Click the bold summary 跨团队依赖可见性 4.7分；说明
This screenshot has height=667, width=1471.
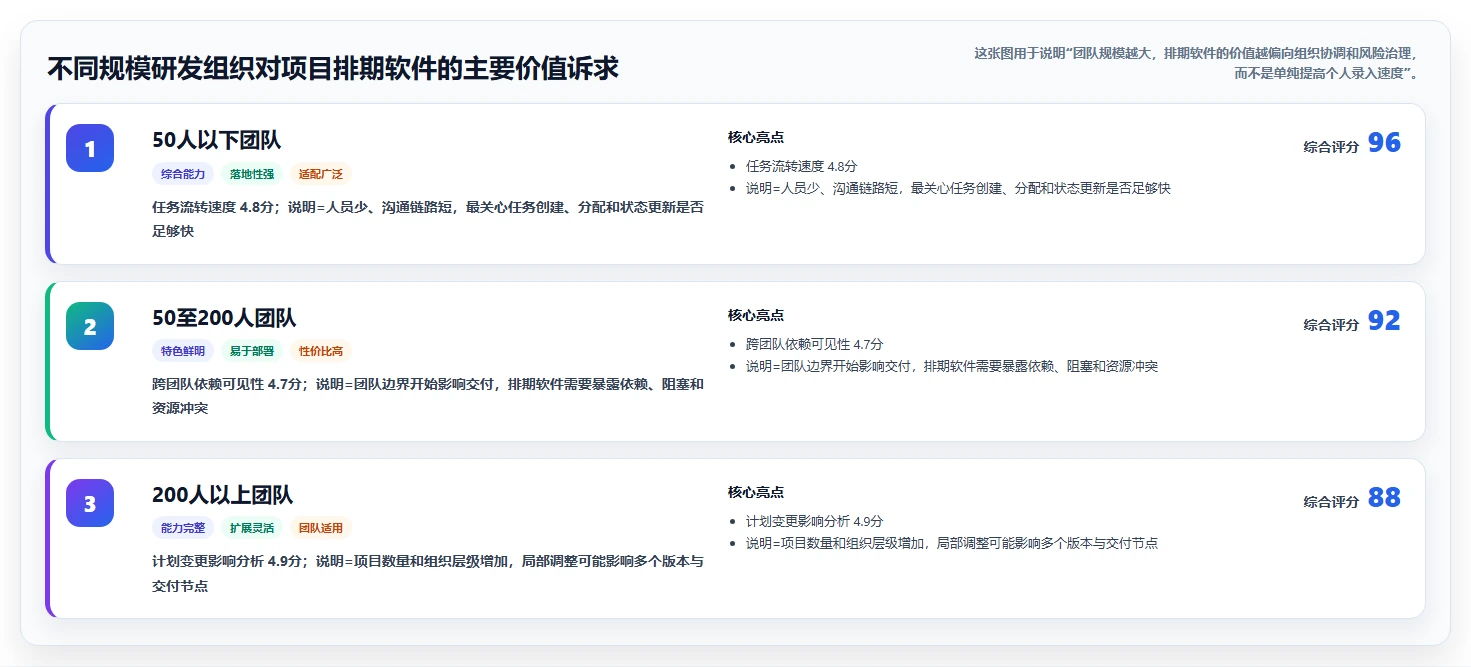pos(428,396)
